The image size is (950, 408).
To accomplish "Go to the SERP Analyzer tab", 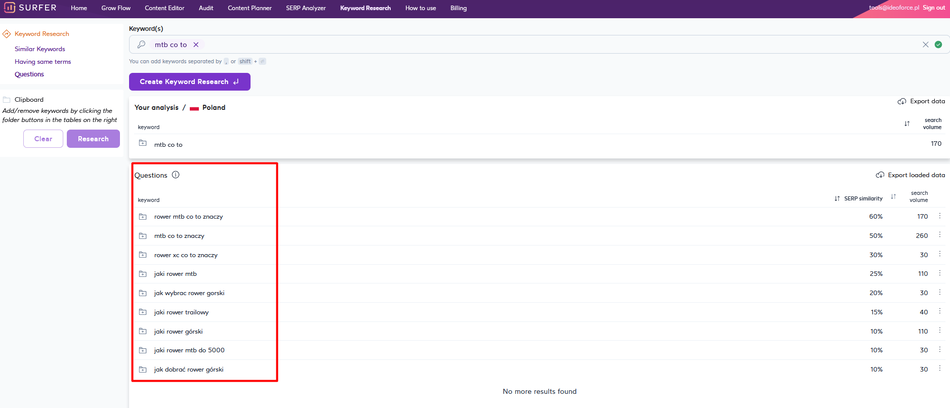I will (306, 8).
